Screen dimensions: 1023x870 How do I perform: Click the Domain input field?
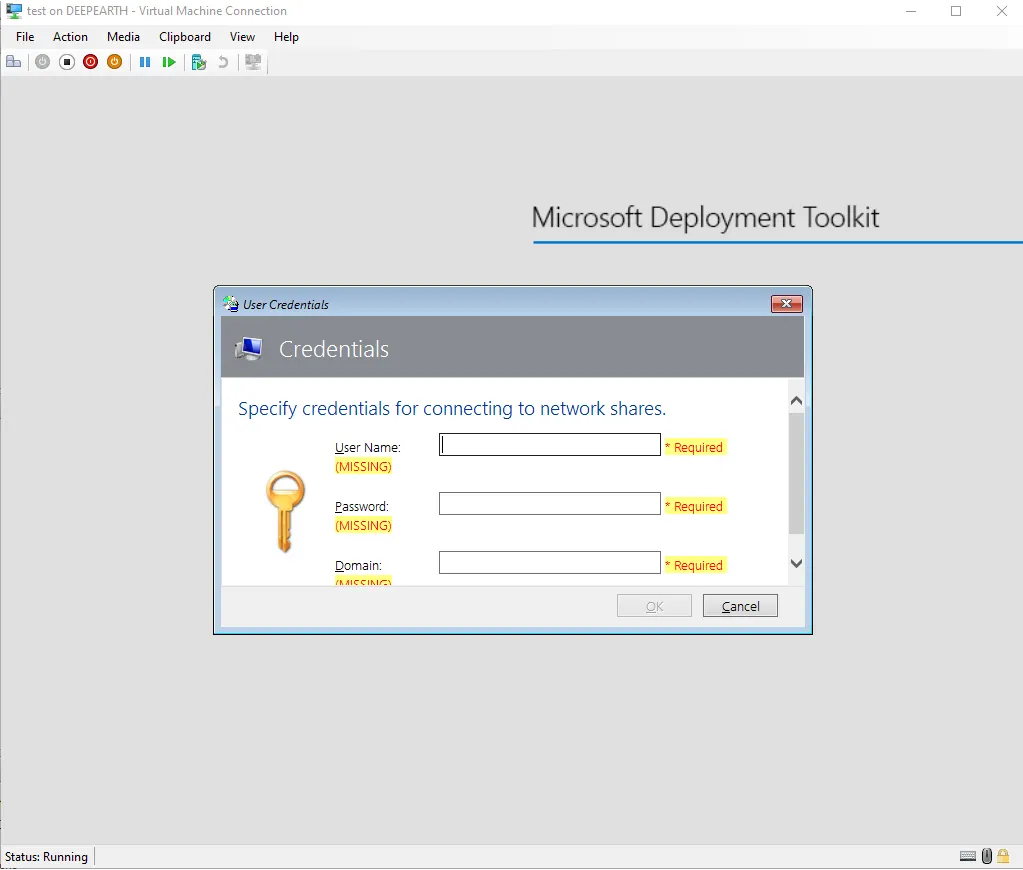pos(549,562)
